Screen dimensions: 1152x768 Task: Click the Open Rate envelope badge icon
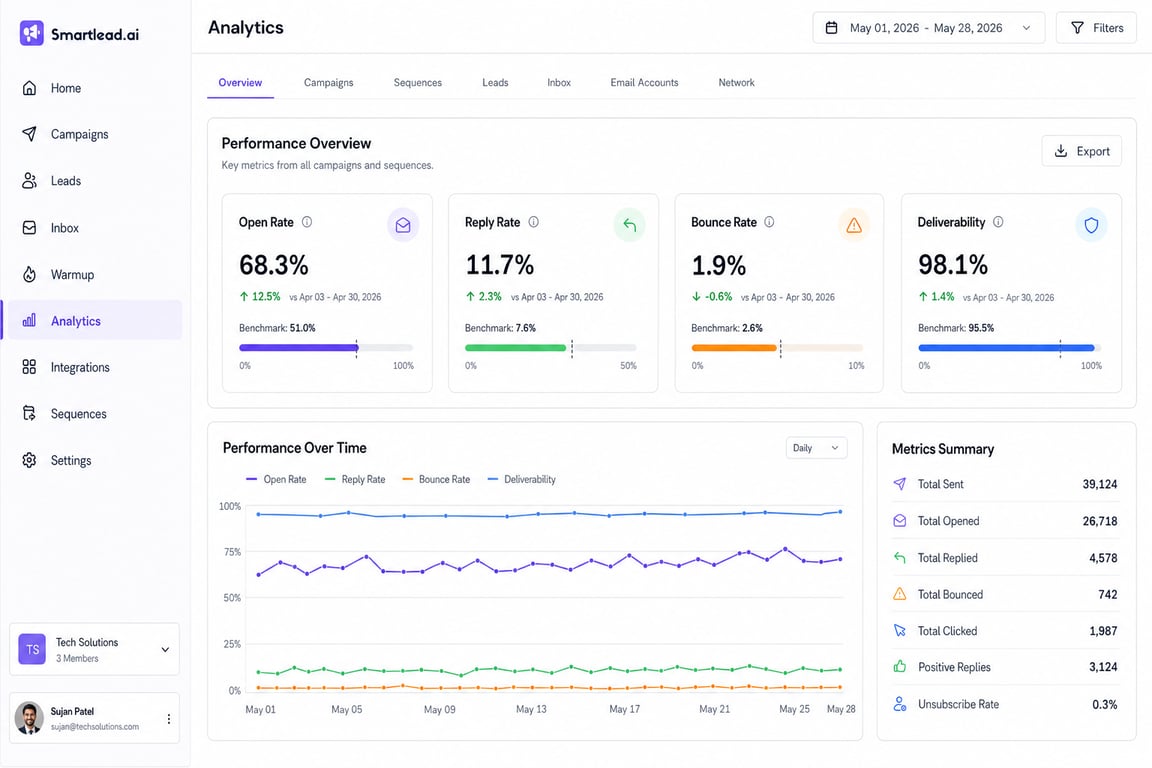point(403,225)
